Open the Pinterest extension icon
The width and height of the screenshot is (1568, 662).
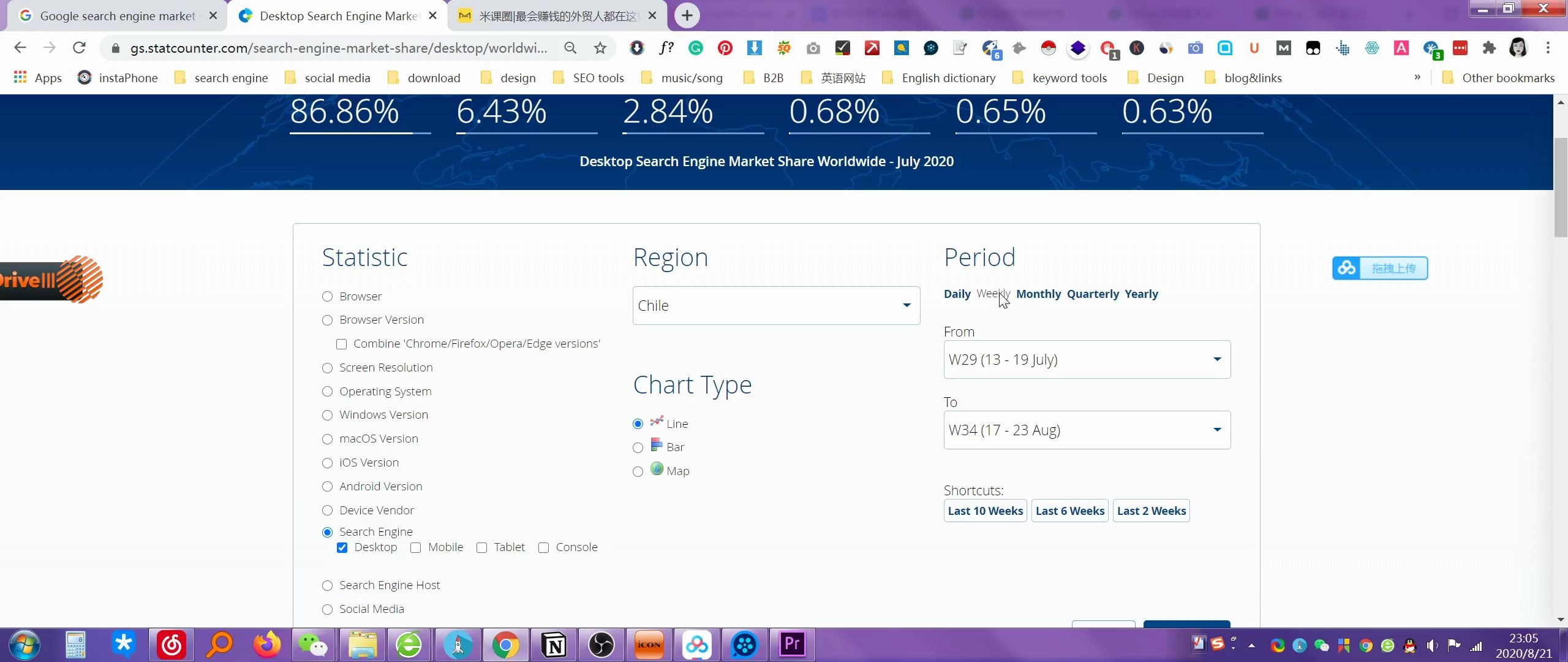click(x=725, y=48)
